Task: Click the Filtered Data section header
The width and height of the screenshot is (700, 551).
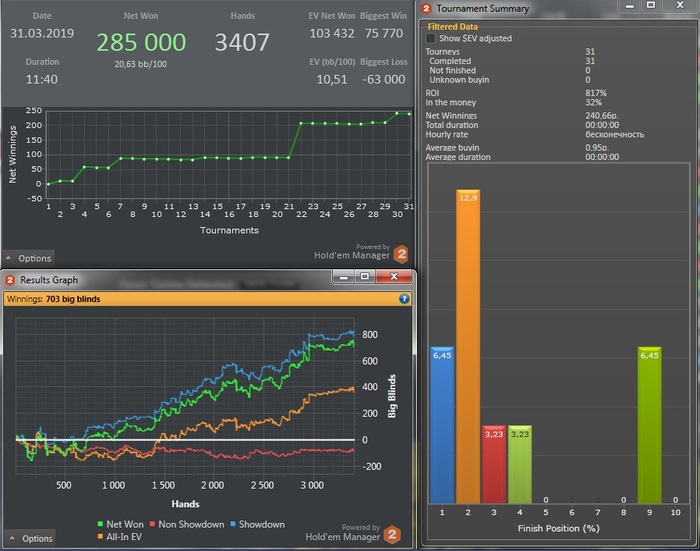Action: (x=452, y=26)
